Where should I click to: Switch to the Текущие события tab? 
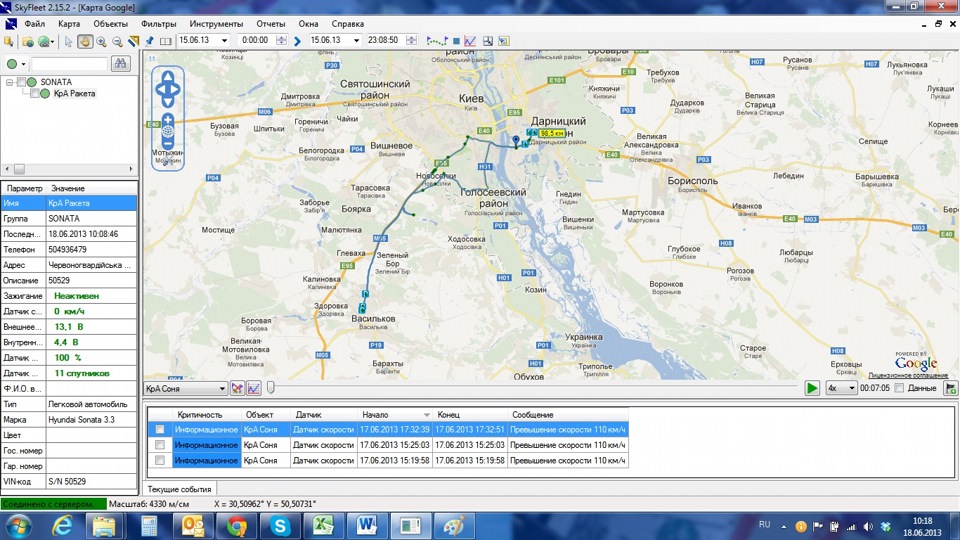click(179, 489)
